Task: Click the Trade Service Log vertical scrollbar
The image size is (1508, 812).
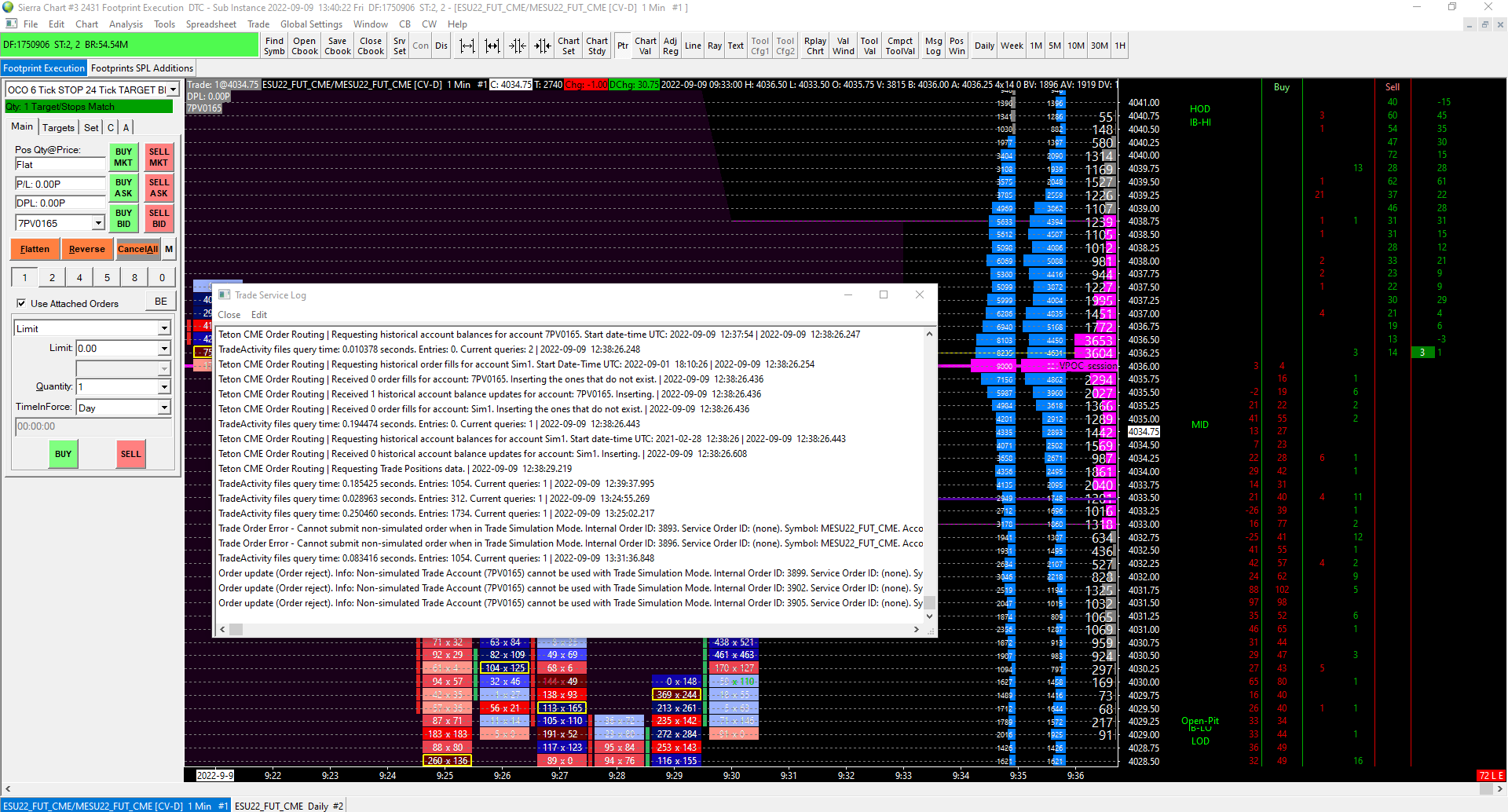Action: pyautogui.click(x=929, y=475)
